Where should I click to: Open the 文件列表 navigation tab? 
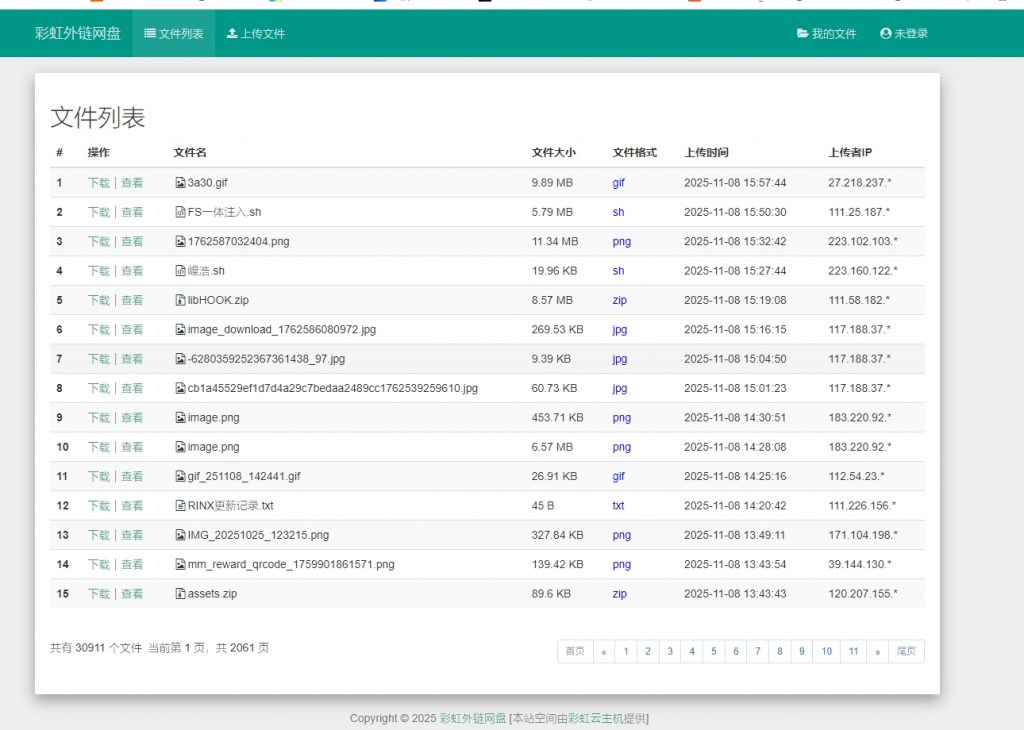180,33
